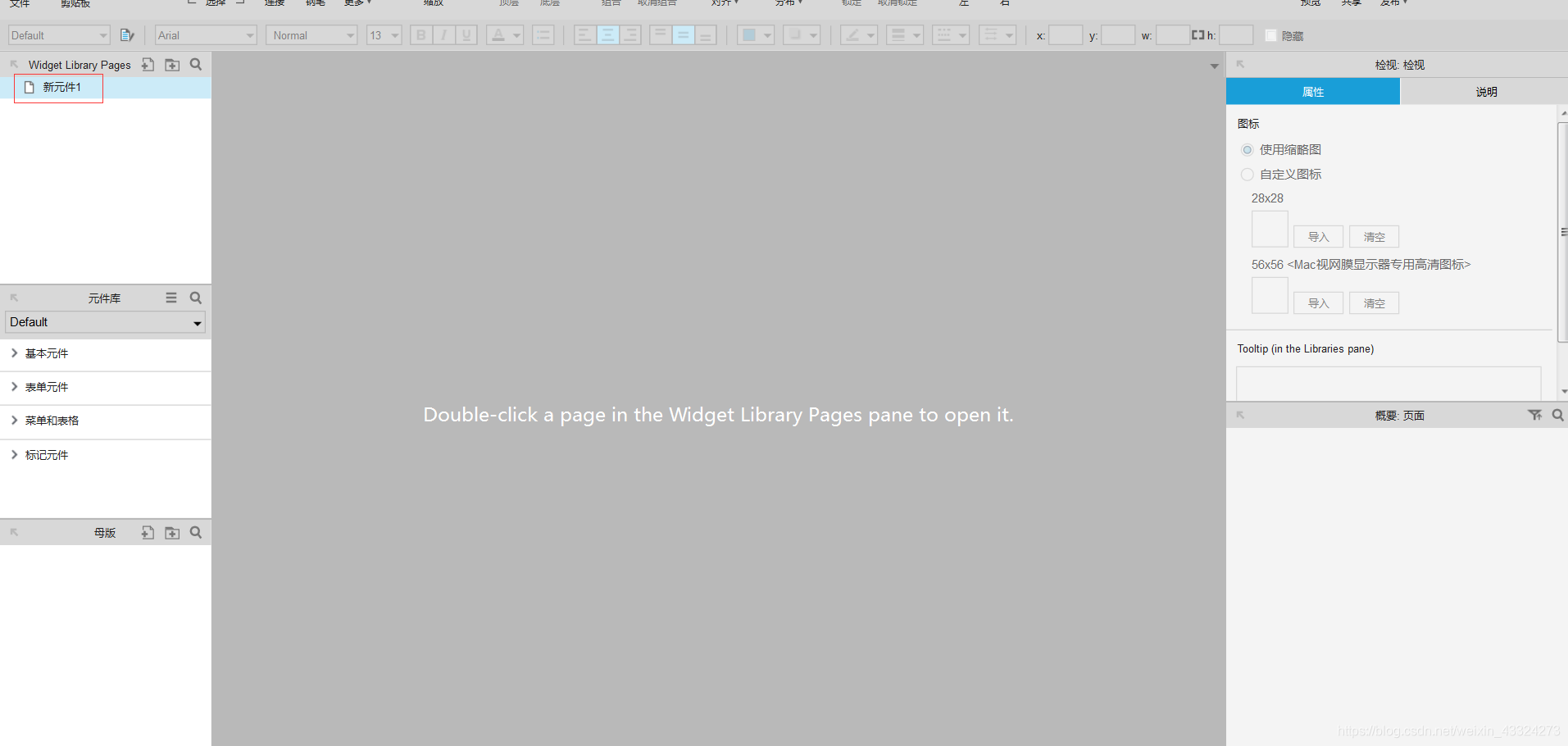Add a new master in 母版 pane
The width and height of the screenshot is (1568, 746).
click(x=148, y=533)
